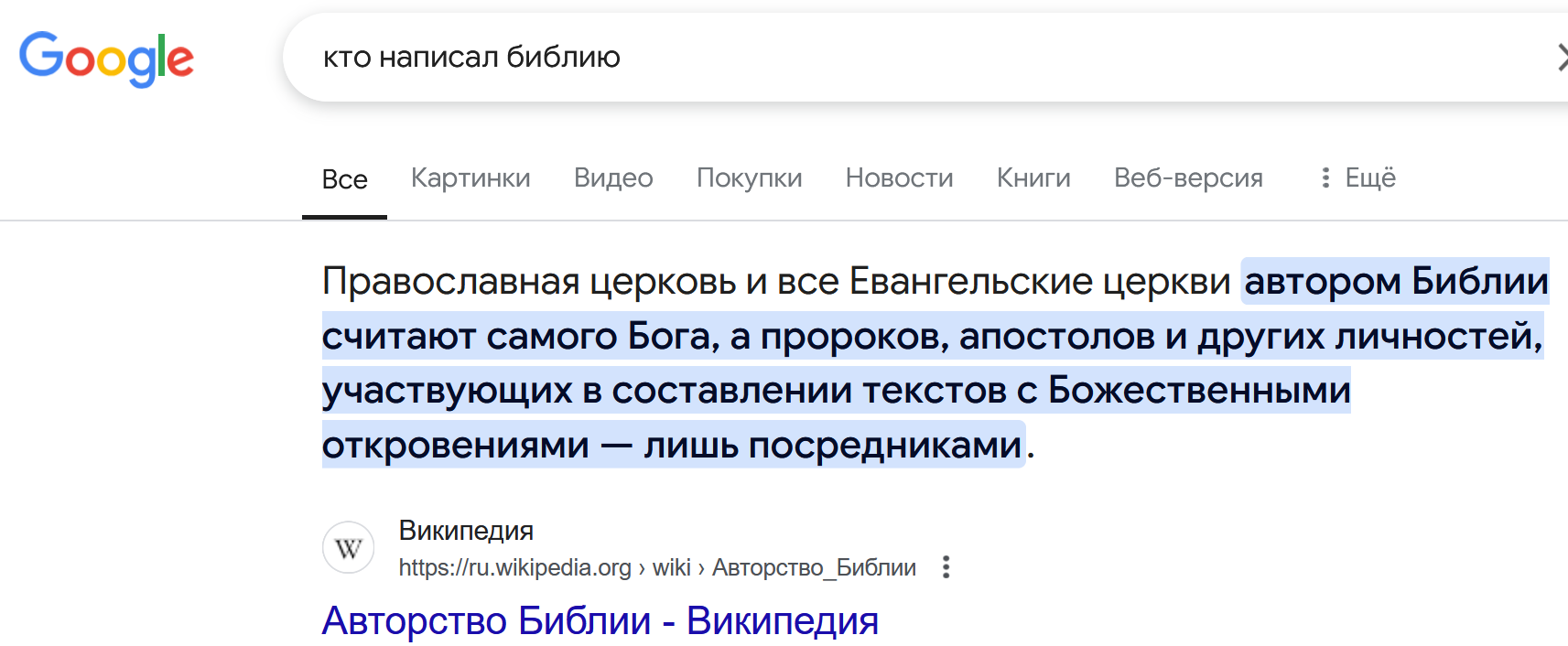Click the Ещё three-dot icon

point(1325,178)
